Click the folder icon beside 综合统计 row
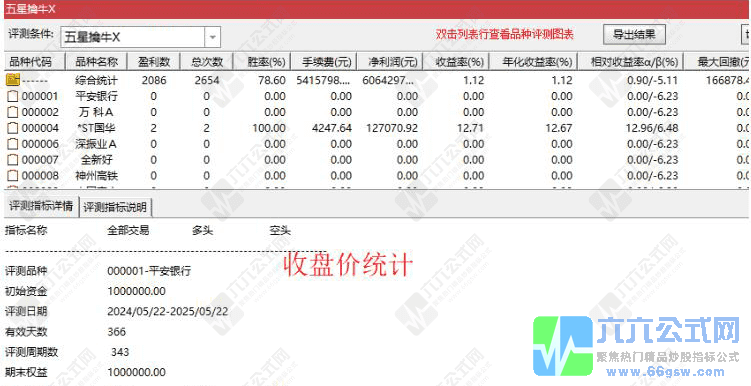This screenshot has height=386, width=751. (x=12, y=80)
